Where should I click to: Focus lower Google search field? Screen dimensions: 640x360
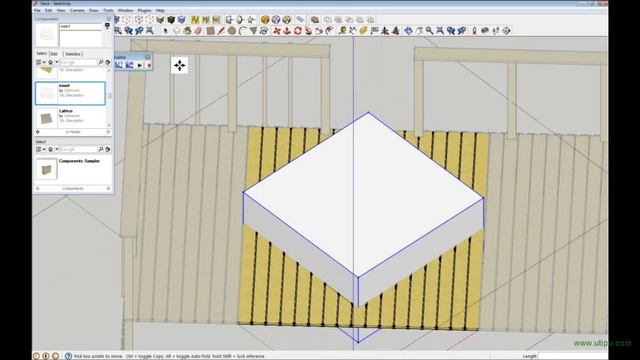[78, 149]
